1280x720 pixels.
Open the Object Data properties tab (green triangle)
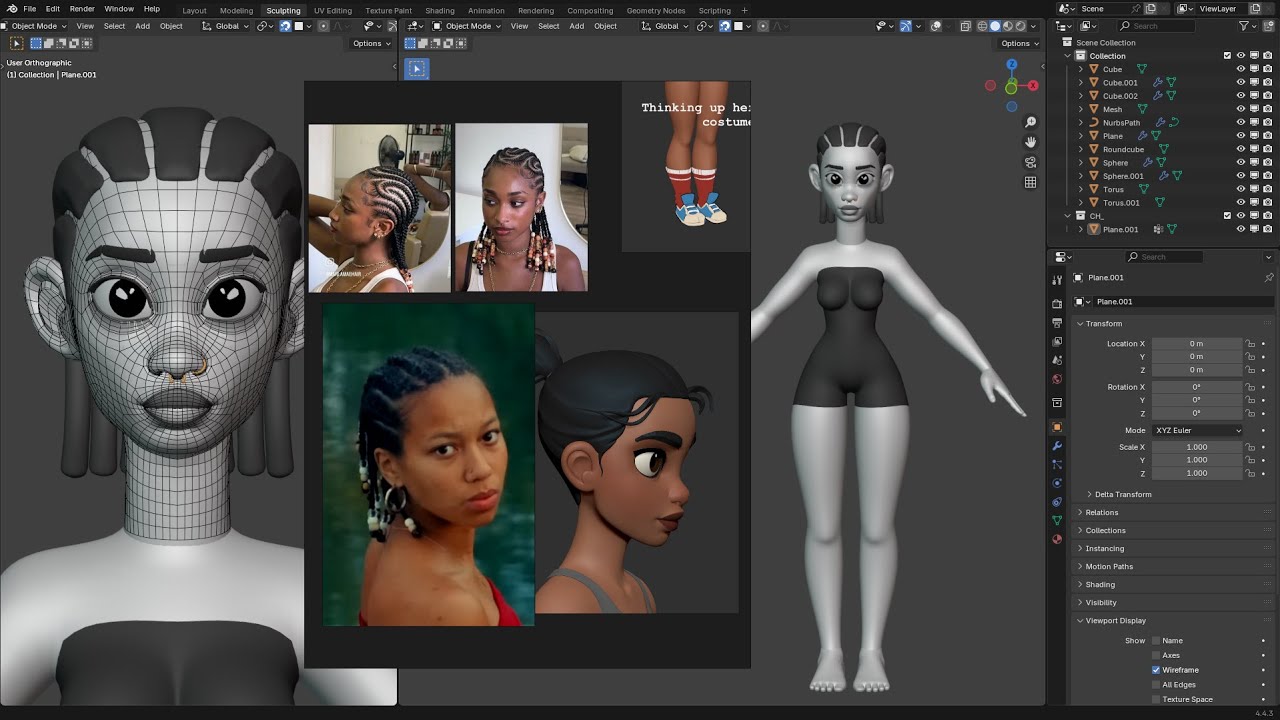click(1057, 520)
